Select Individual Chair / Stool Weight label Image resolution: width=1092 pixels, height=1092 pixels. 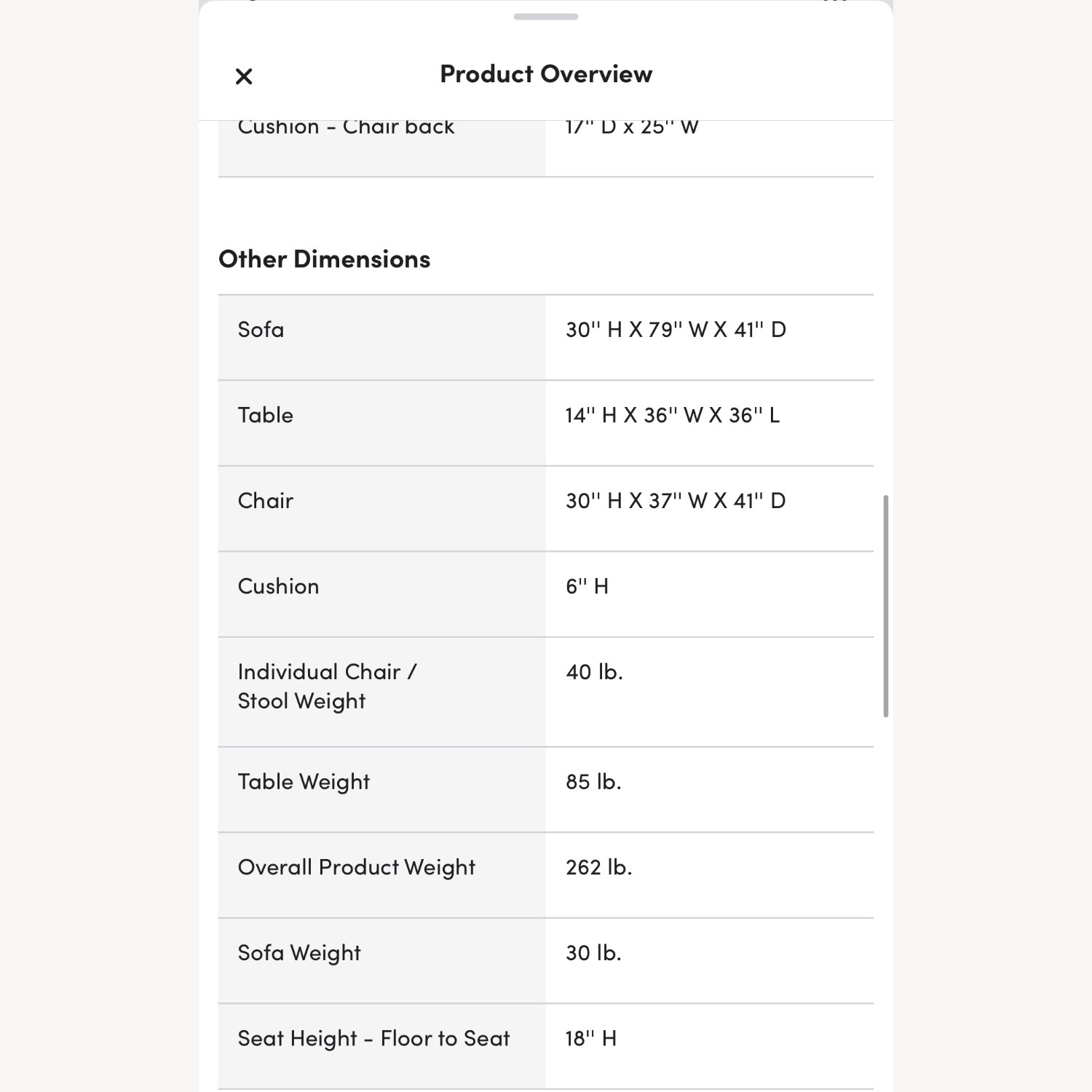click(327, 687)
